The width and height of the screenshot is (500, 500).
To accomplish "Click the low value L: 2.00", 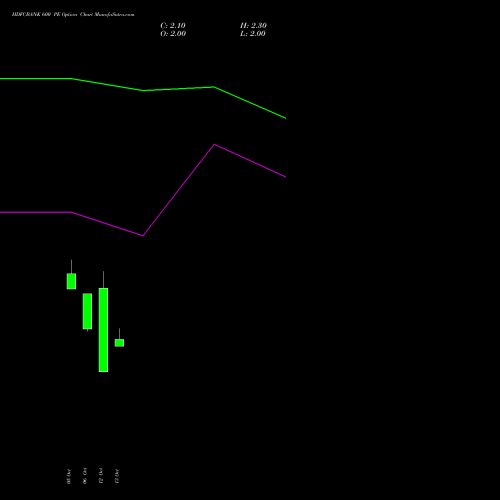I will click(253, 34).
